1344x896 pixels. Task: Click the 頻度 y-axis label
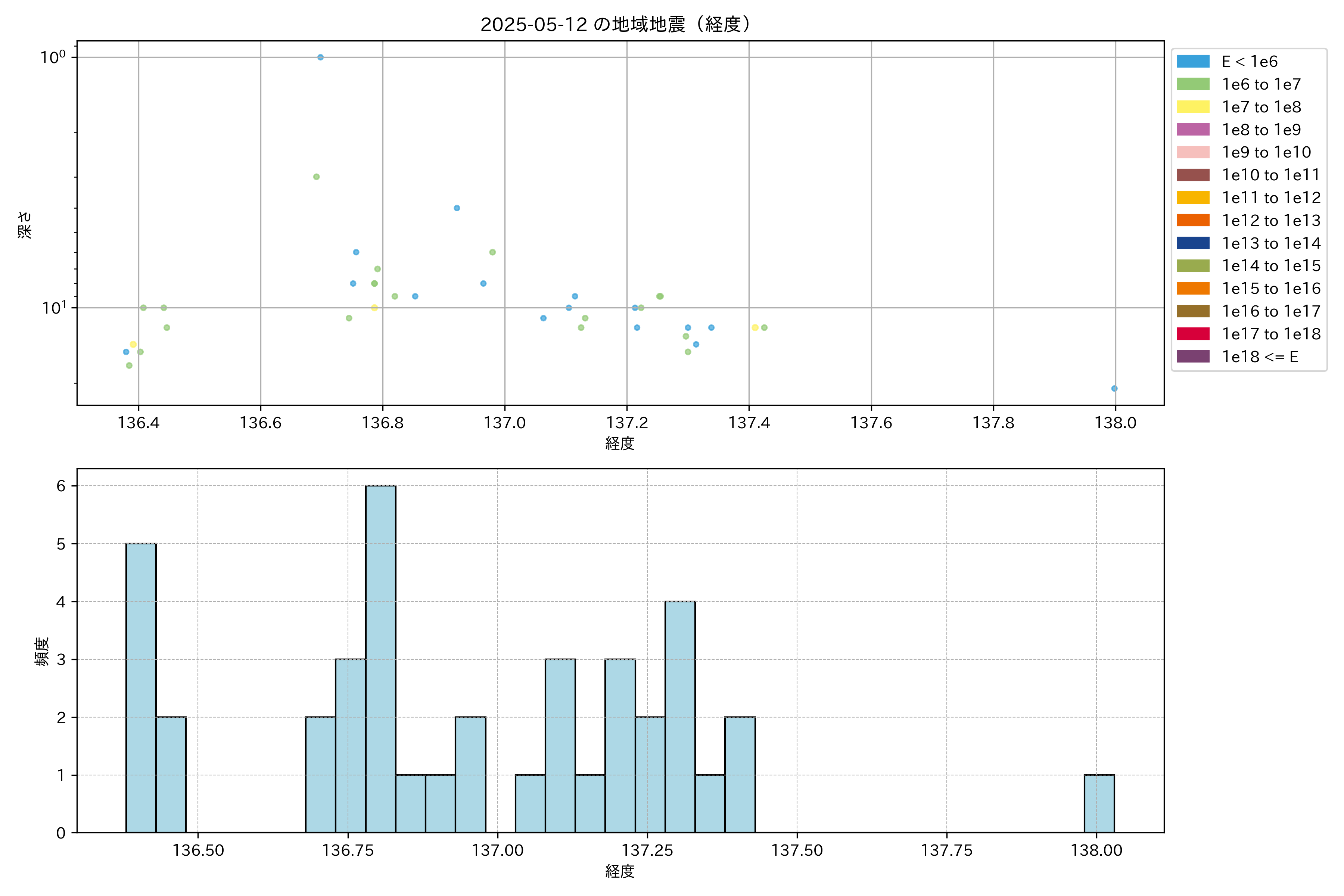click(x=42, y=651)
